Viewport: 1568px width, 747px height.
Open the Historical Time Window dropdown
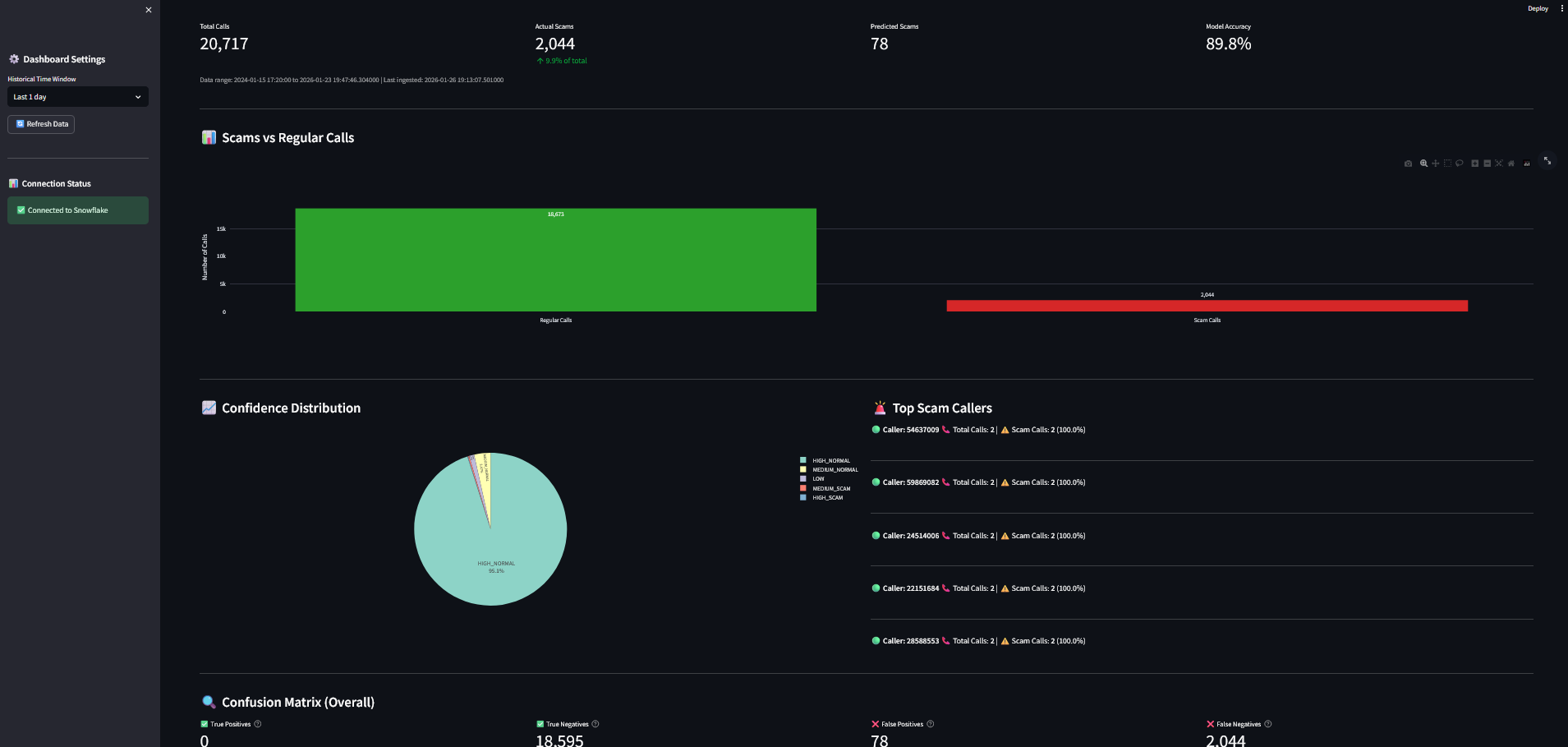78,97
